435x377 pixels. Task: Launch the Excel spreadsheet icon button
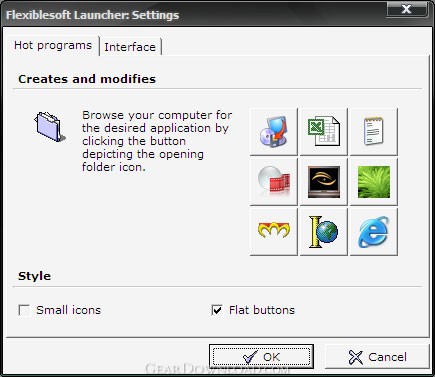(324, 132)
